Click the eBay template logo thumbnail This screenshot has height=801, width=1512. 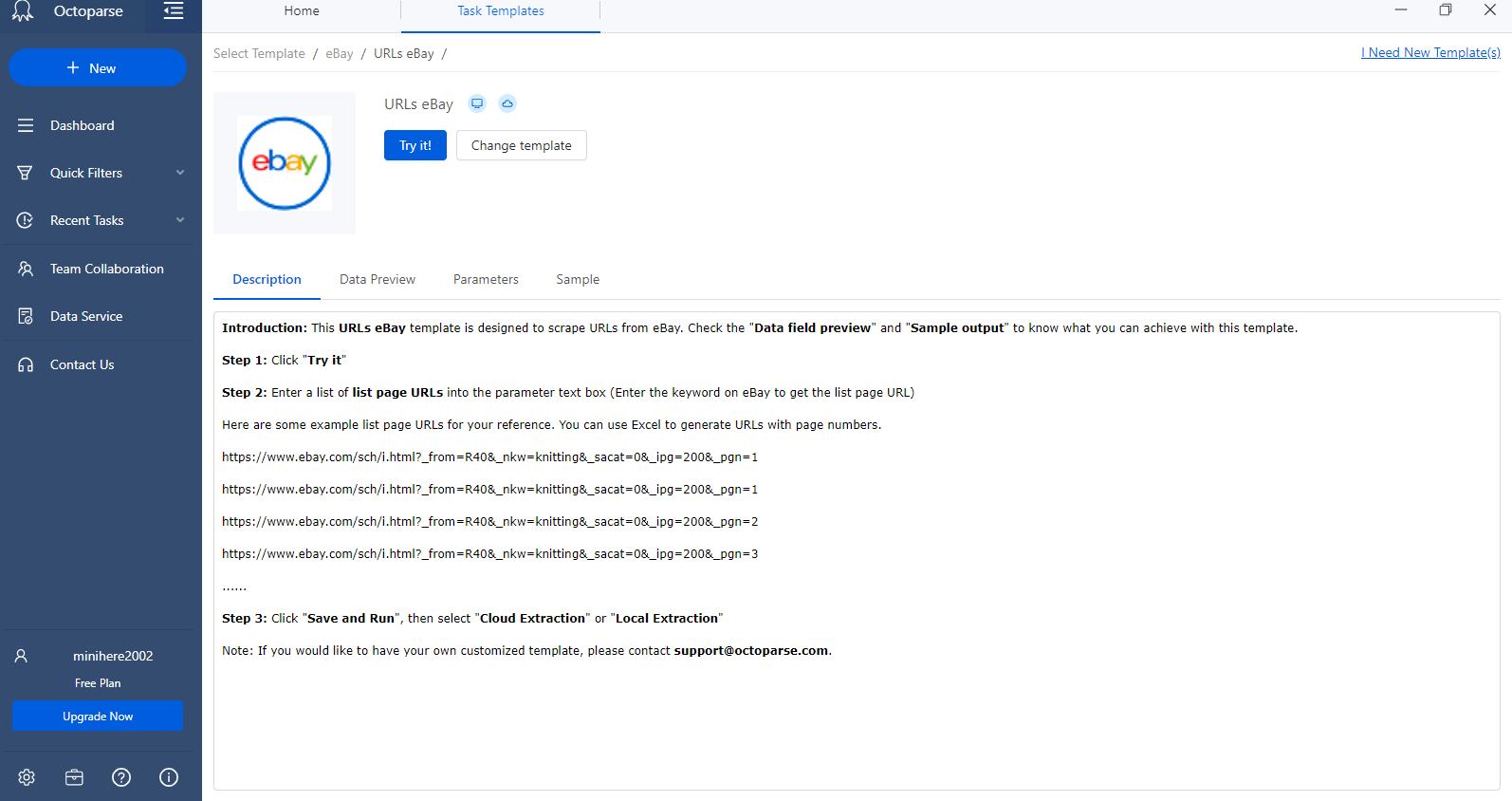click(x=285, y=163)
